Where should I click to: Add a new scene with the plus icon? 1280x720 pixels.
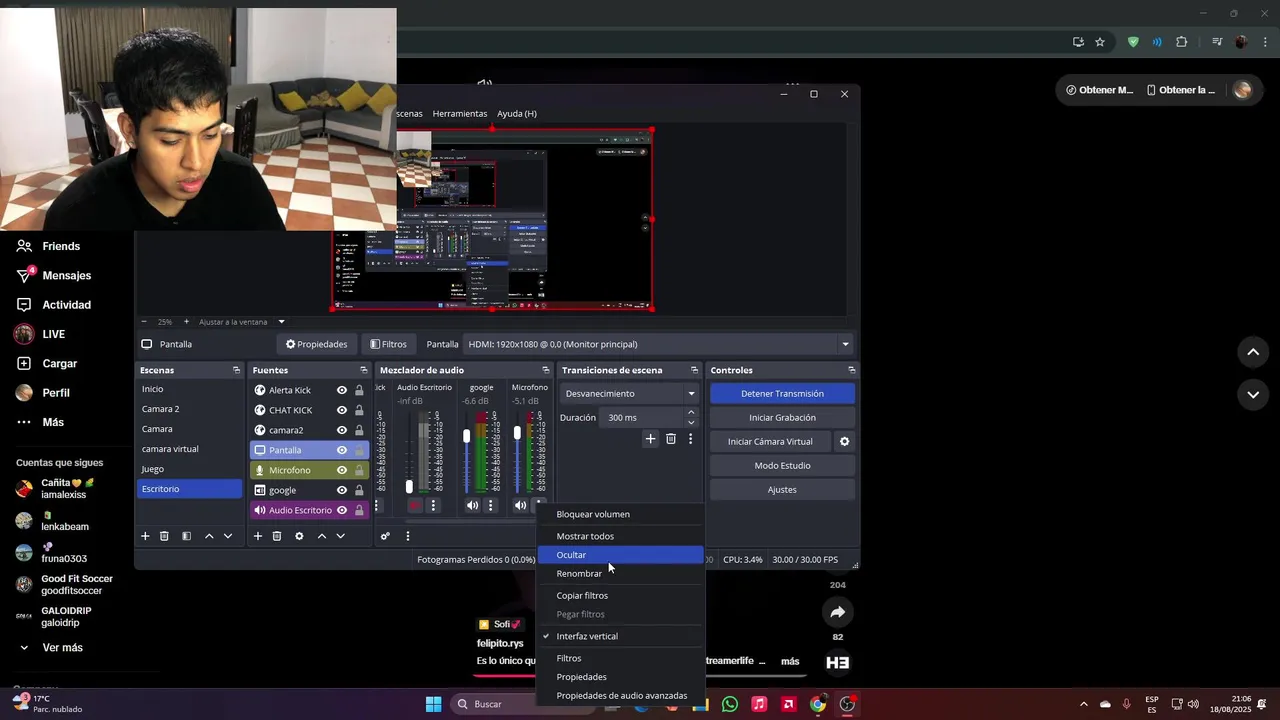[145, 536]
